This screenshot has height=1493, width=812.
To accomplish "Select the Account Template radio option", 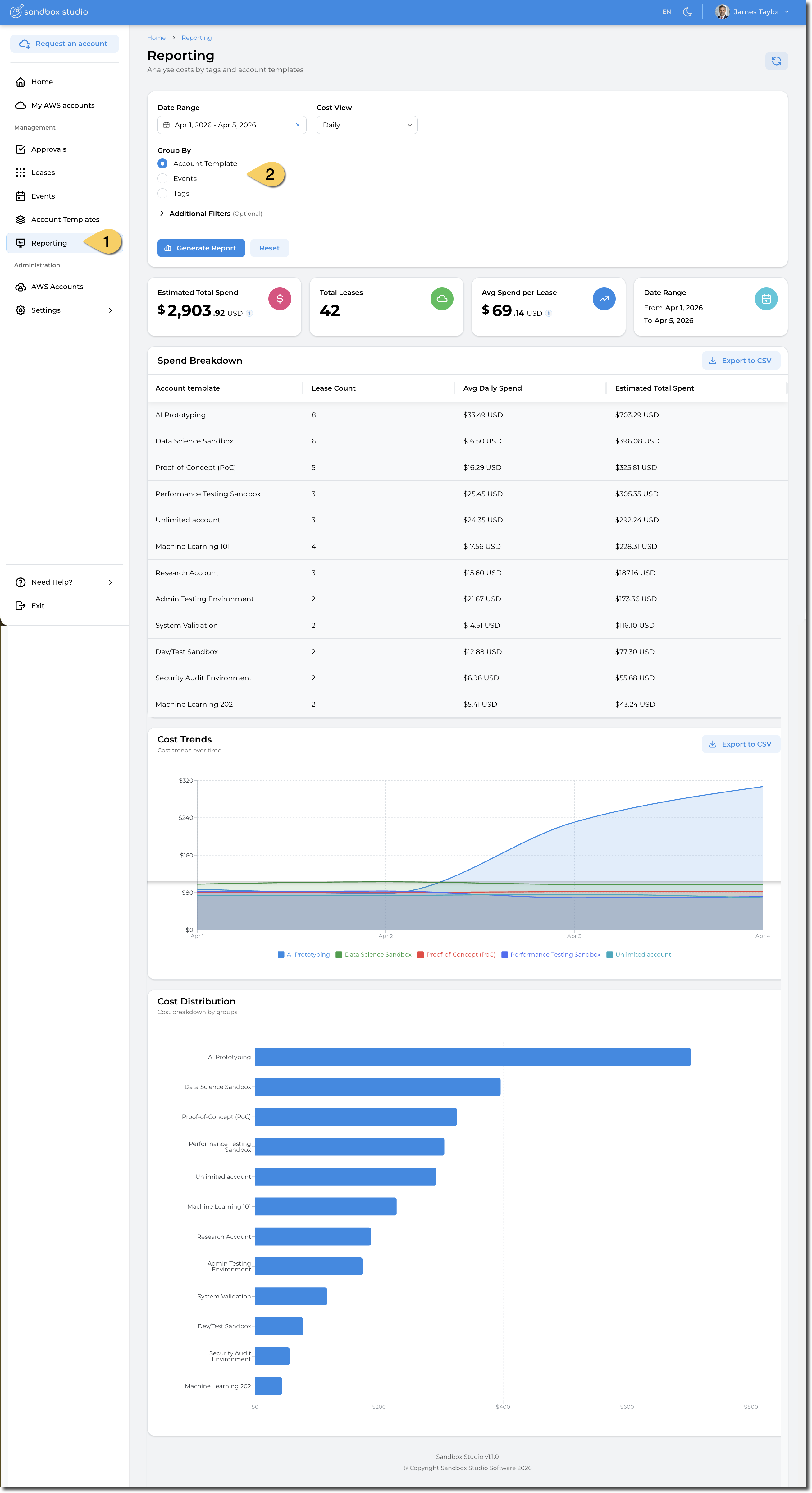I will click(163, 164).
